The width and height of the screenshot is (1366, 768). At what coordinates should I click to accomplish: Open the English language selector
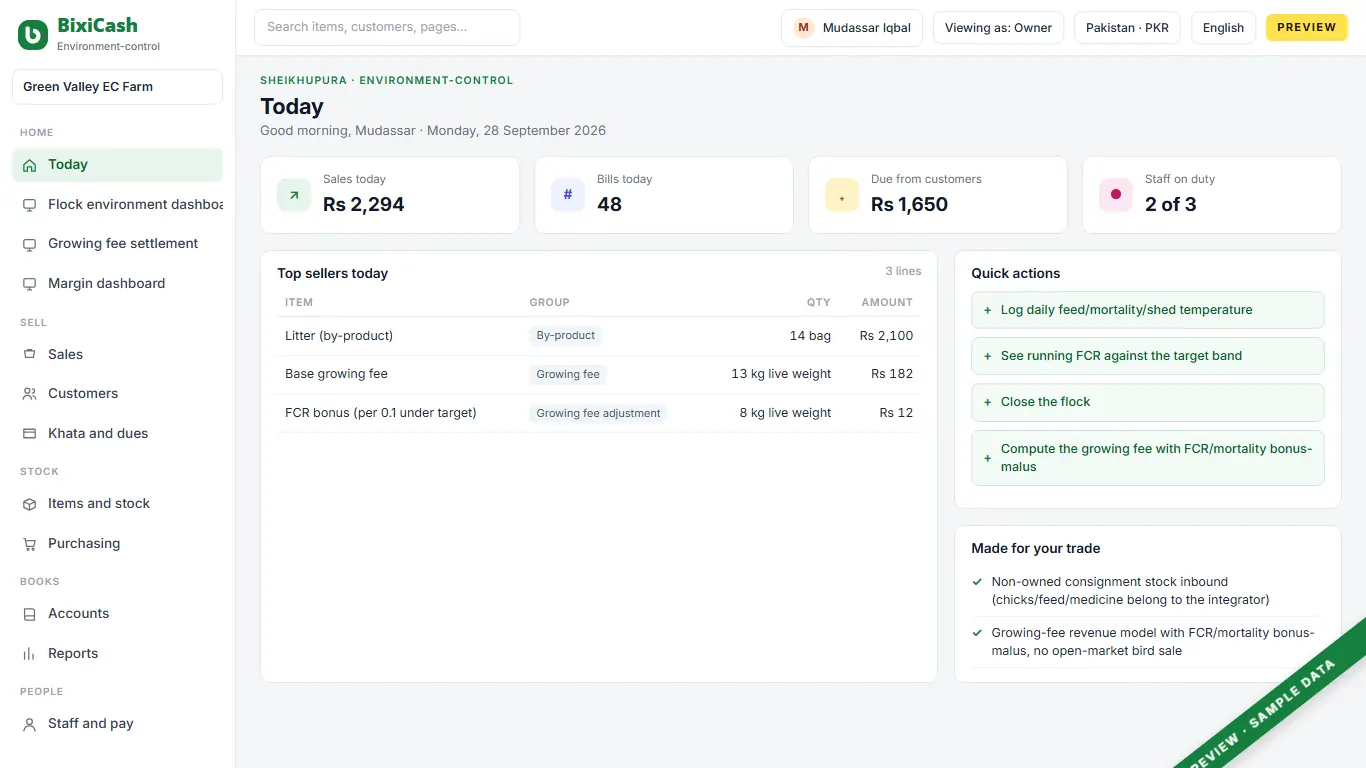coord(1223,28)
